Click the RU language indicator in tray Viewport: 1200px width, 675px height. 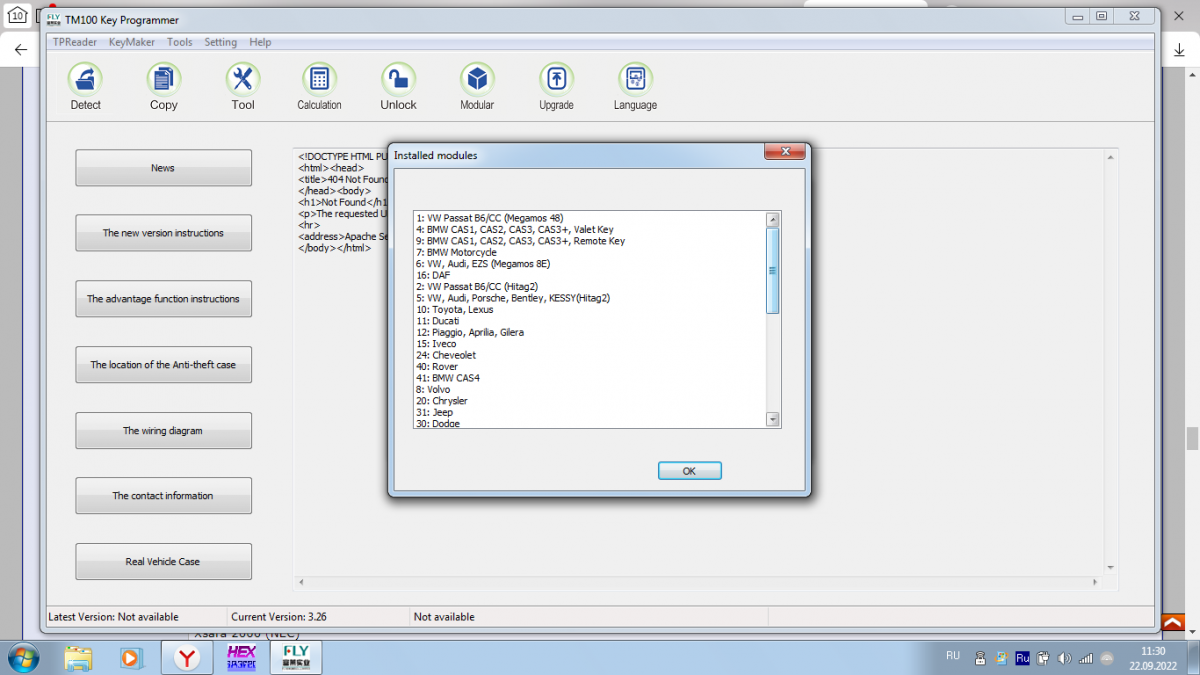[x=953, y=656]
